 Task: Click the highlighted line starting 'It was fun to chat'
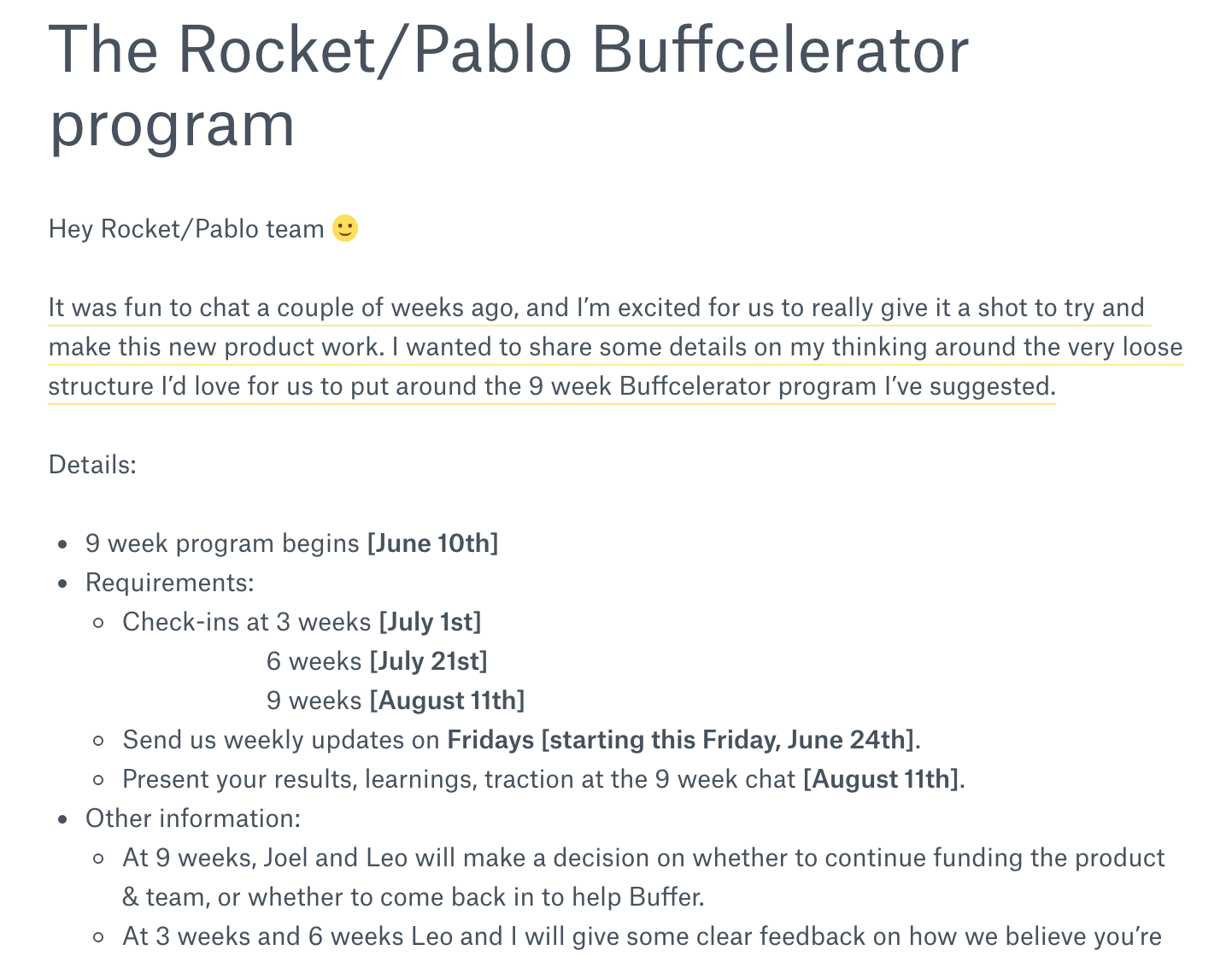pos(596,308)
